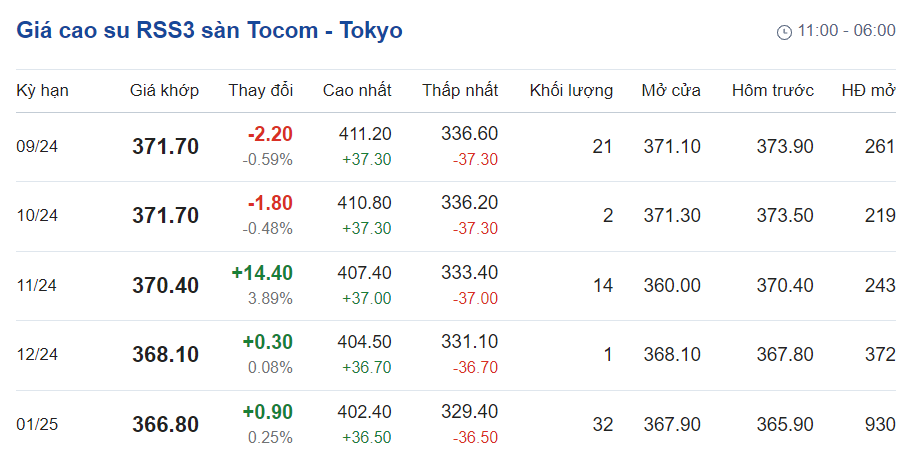
Task: Select the 09/24 contract row
Action: click(x=38, y=147)
